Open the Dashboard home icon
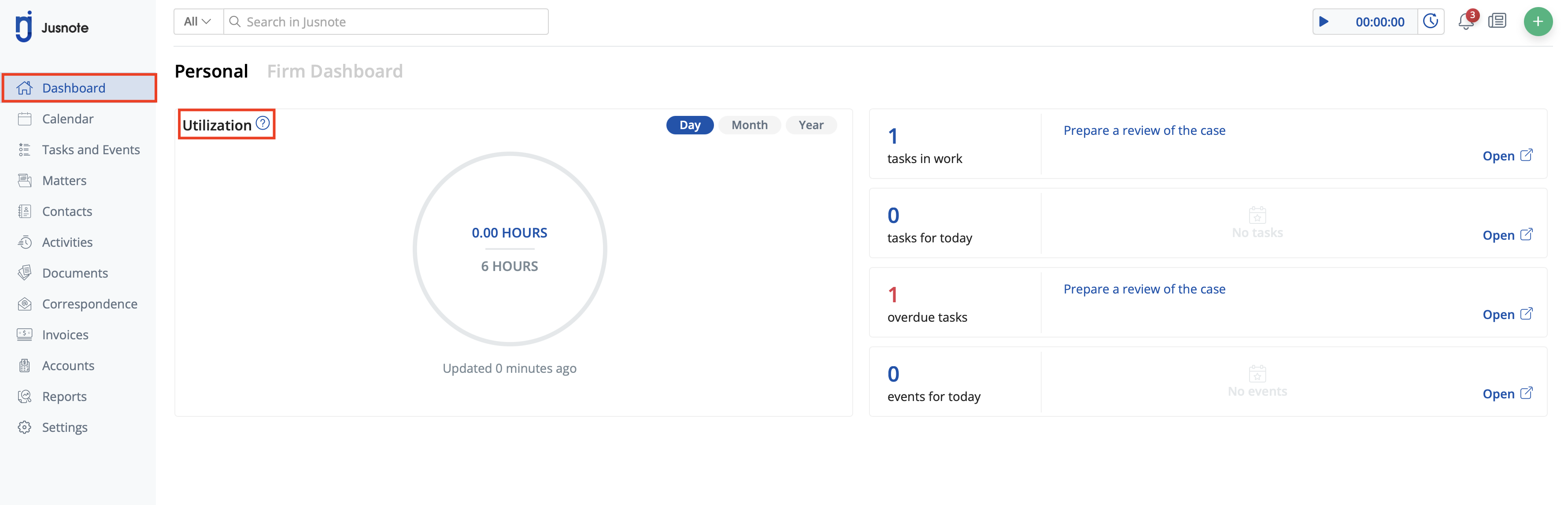The image size is (1568, 505). (x=24, y=88)
